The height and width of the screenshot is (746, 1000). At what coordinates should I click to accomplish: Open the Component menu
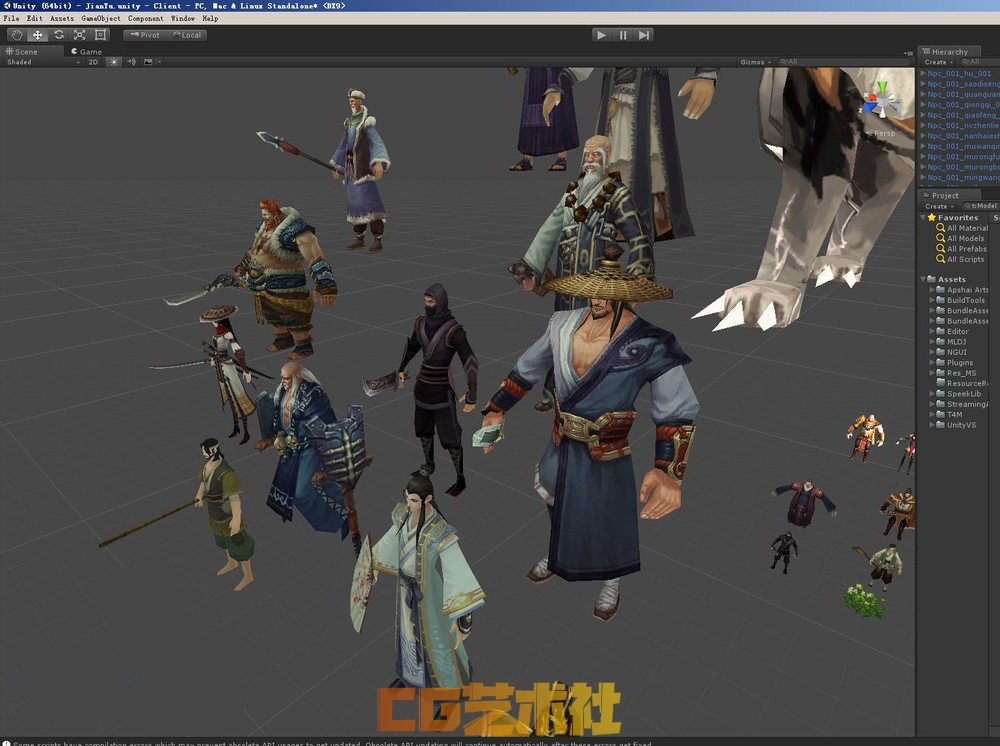[x=145, y=18]
